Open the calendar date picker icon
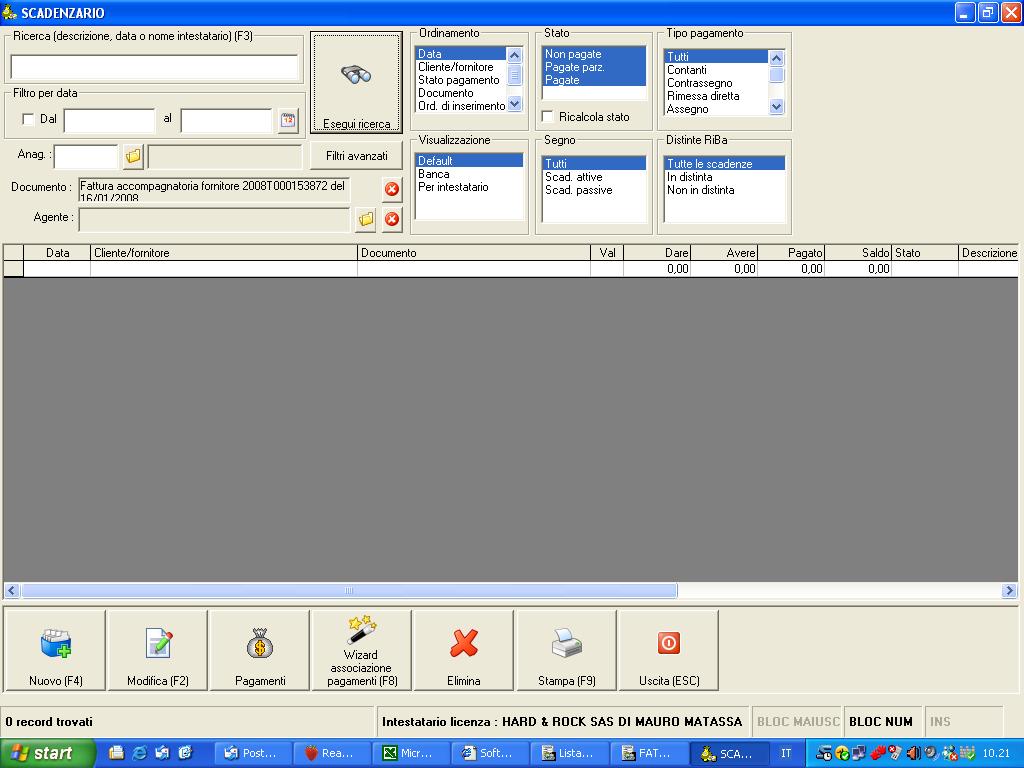 click(x=288, y=121)
